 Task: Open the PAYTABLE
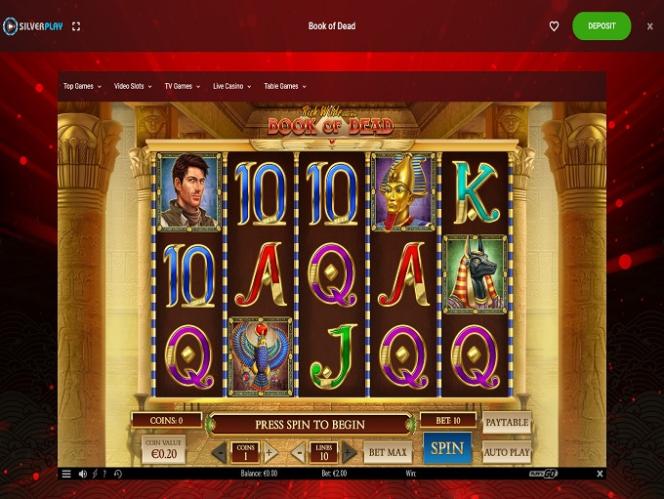[506, 422]
